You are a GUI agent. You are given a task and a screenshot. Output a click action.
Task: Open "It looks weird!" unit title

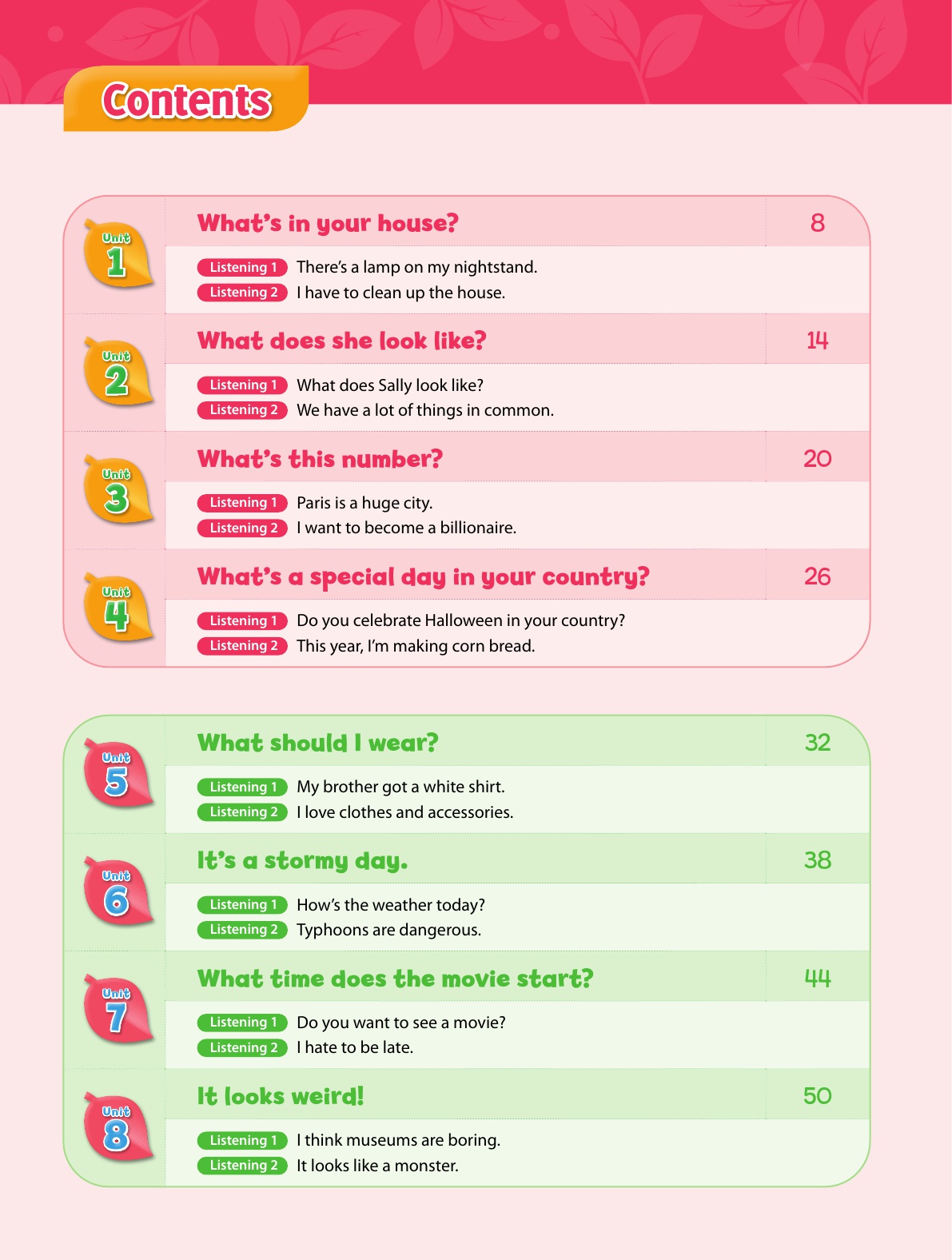pos(281,1096)
